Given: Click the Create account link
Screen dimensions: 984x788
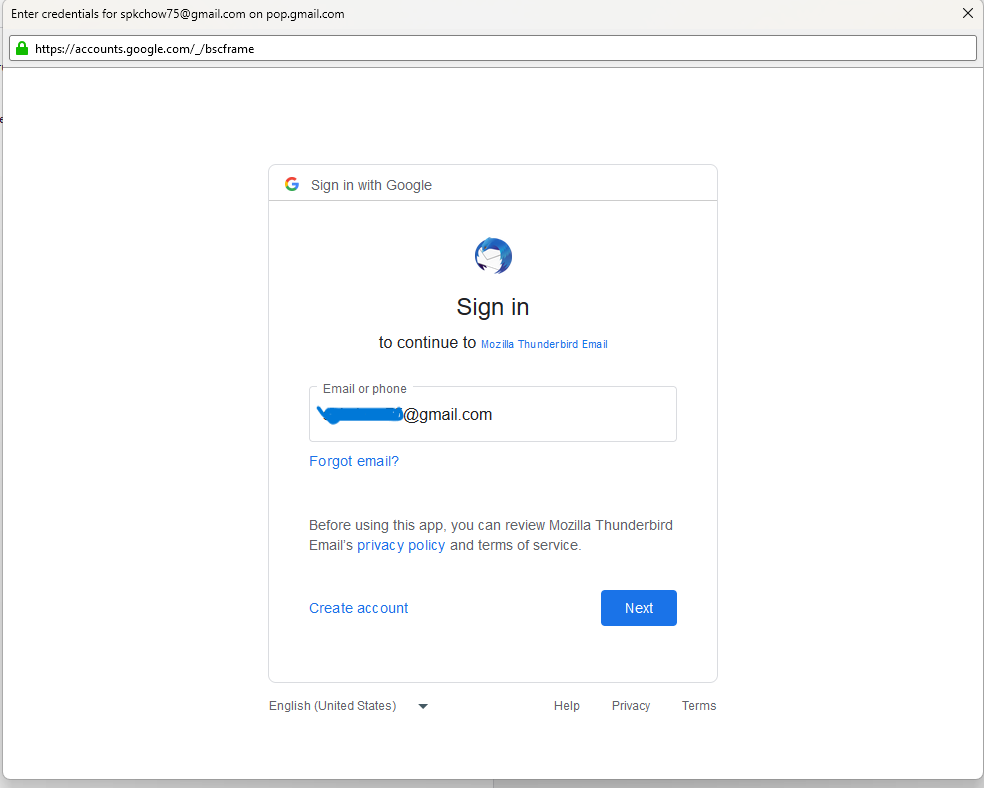Looking at the screenshot, I should click(358, 608).
